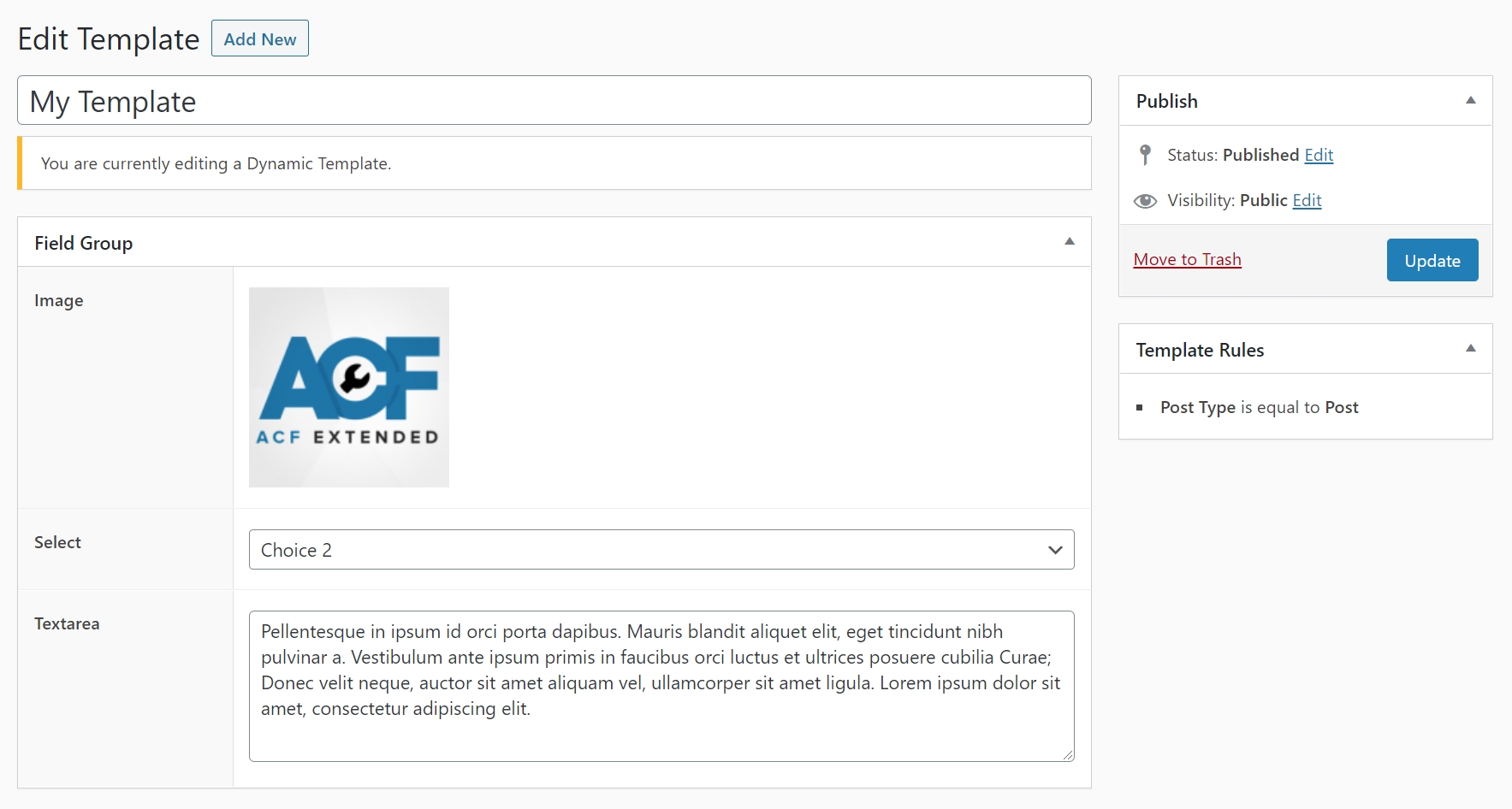Collapse the Field Group panel arrow
The width and height of the screenshot is (1512, 809).
point(1070,241)
